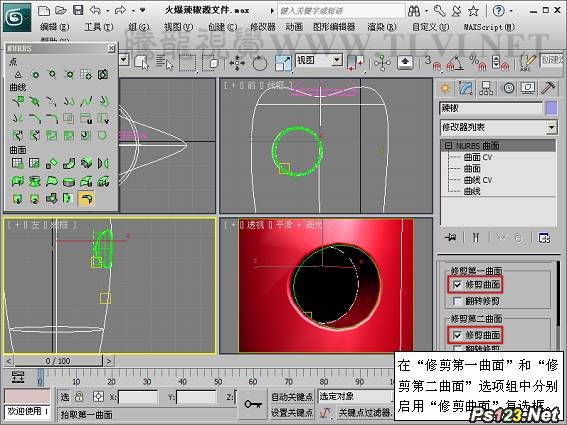The width and height of the screenshot is (567, 425).
Task: Pick the Create Mirror Surface tool
Action: [103, 163]
